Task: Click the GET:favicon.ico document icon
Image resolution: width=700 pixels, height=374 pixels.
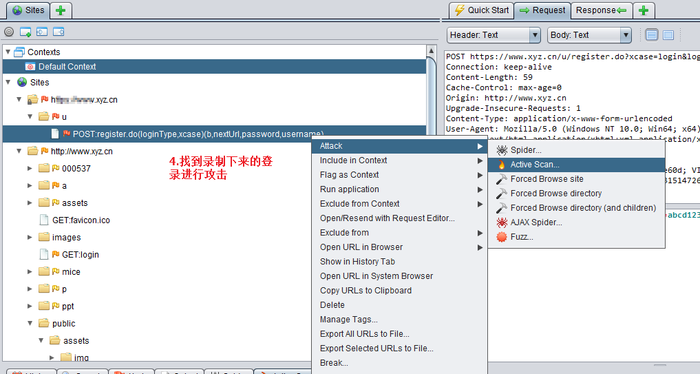Action: 44,220
